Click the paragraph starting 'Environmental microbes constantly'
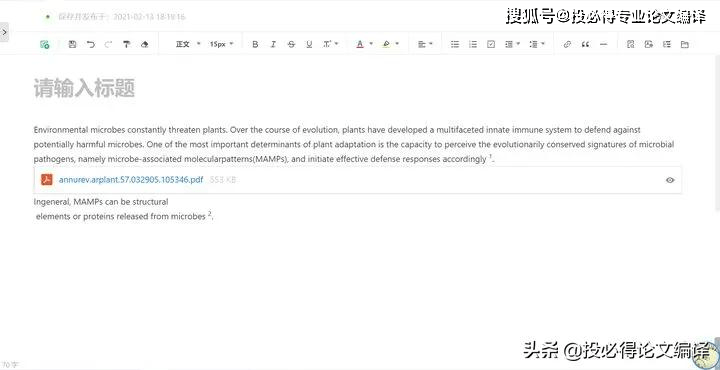Screen dimensions: 720x370 tap(354, 144)
